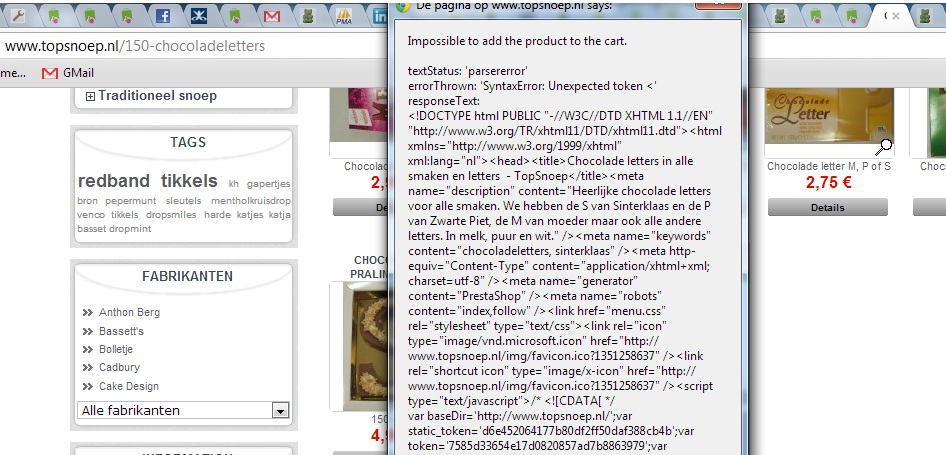The image size is (946, 455).
Task: Click the kh tag
Action: click(234, 184)
